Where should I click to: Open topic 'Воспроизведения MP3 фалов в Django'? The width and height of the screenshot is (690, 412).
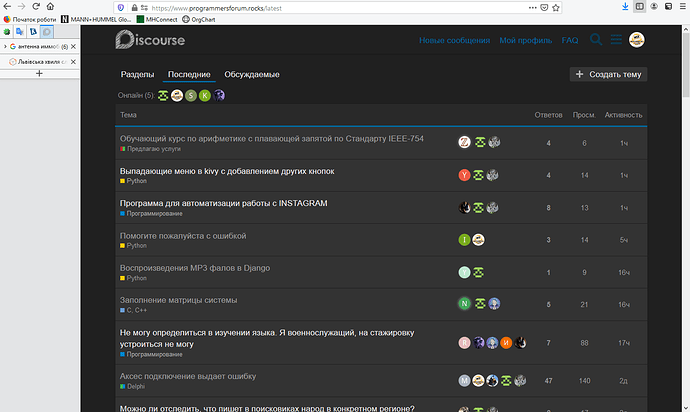(x=195, y=268)
